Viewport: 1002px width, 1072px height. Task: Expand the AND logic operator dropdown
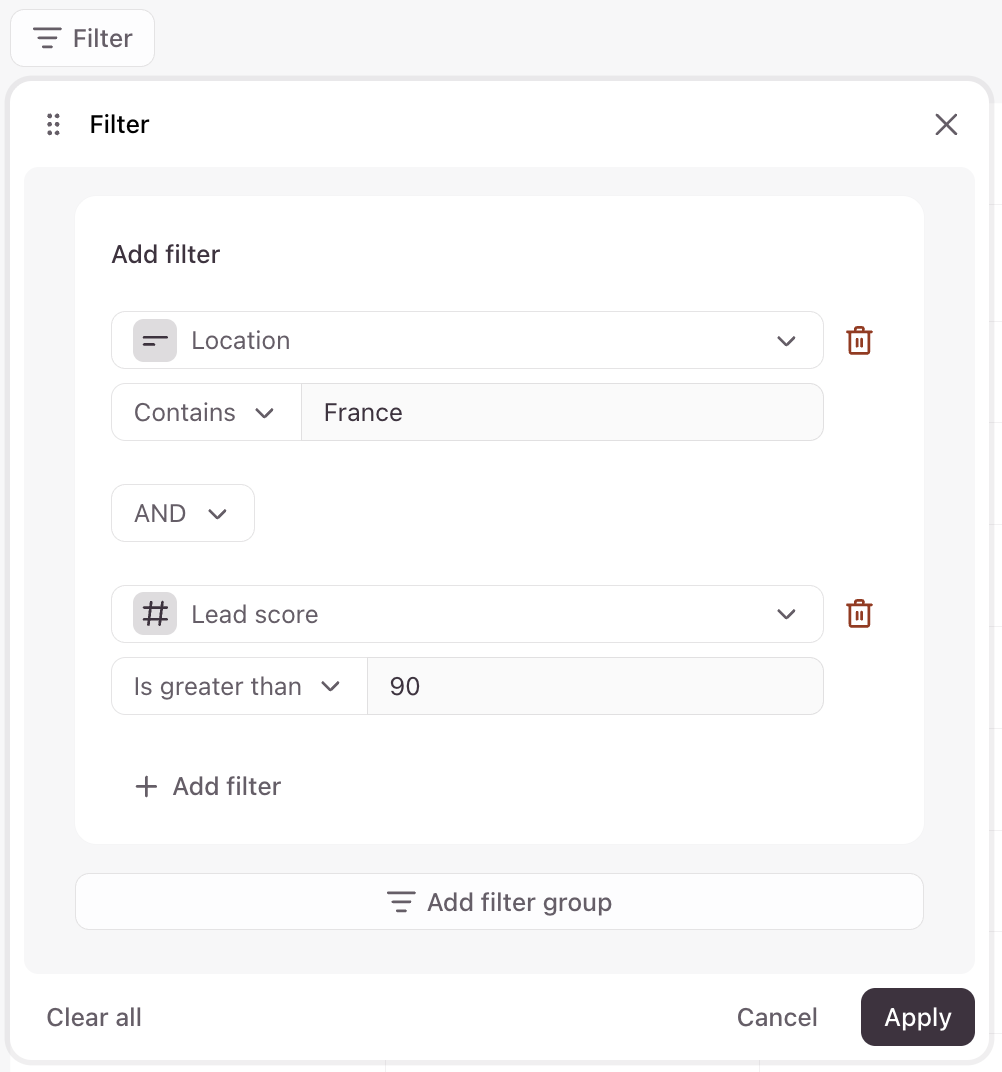click(x=182, y=514)
